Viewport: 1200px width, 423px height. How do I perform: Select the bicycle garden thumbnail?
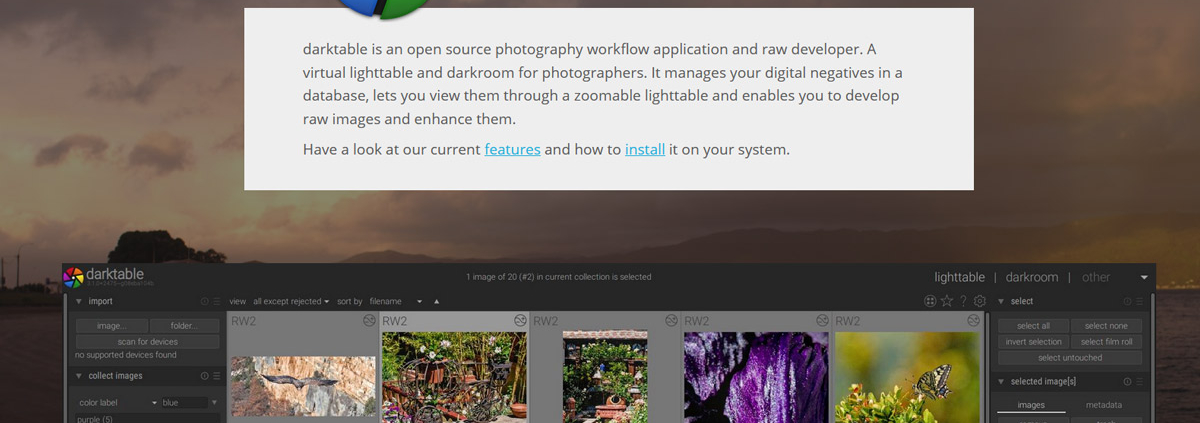click(x=454, y=377)
